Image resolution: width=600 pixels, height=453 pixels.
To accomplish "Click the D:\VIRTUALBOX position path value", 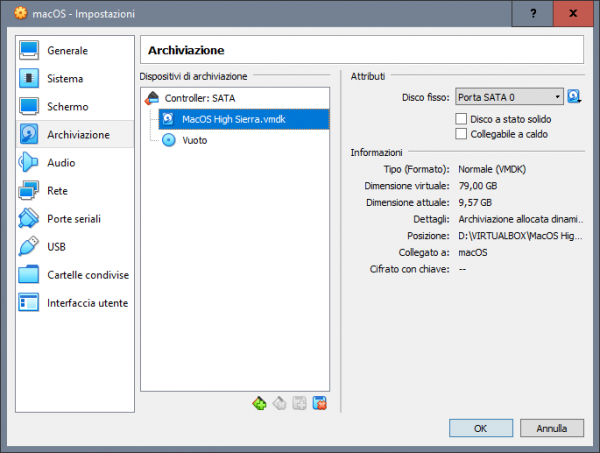I will [x=520, y=236].
